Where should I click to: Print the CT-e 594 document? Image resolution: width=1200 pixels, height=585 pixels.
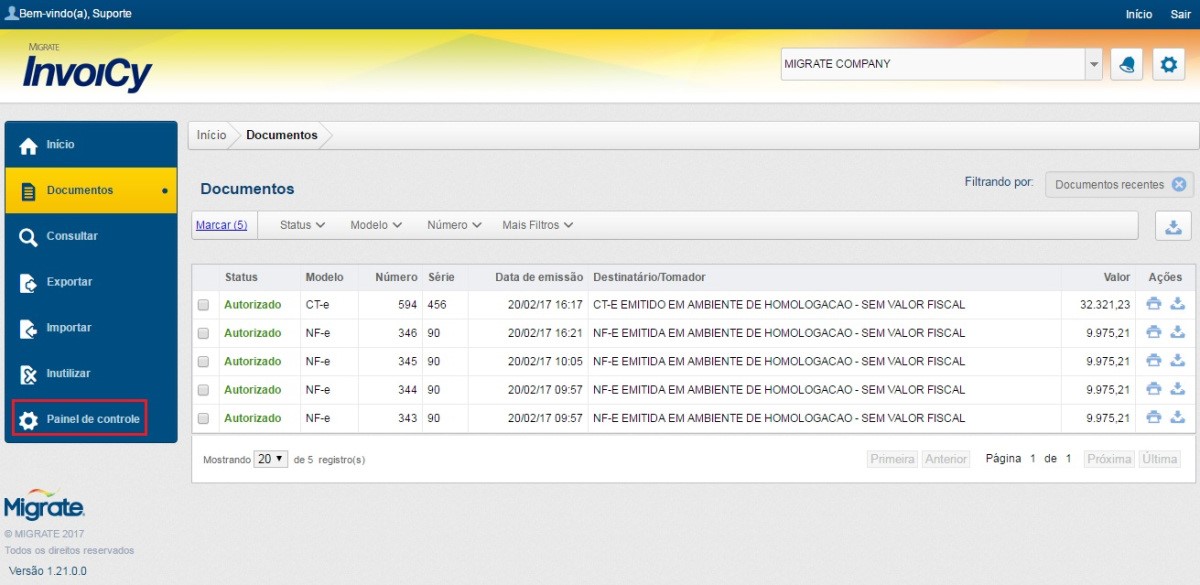coord(1154,304)
